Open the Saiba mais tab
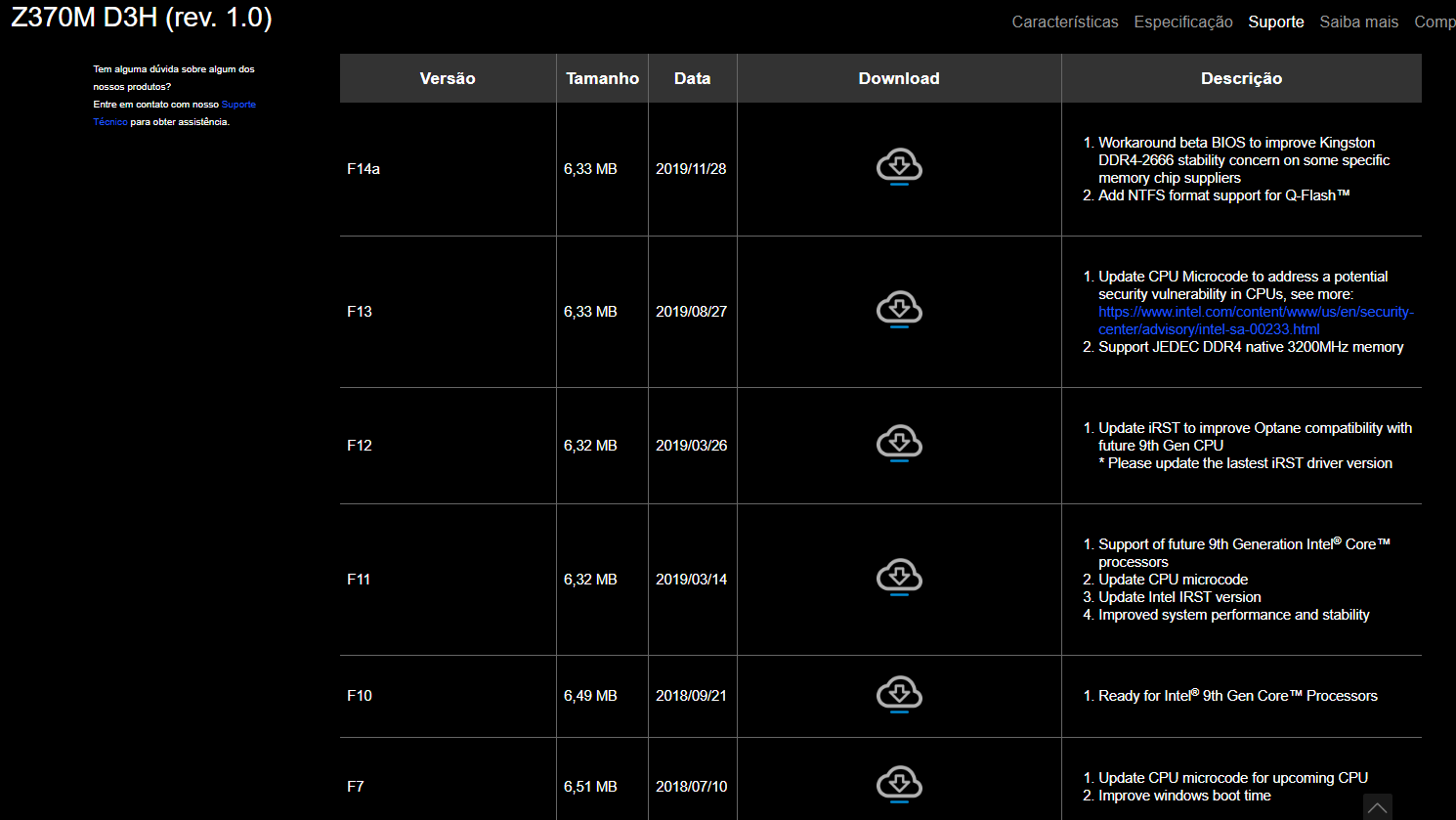The width and height of the screenshot is (1456, 820). coord(1359,22)
